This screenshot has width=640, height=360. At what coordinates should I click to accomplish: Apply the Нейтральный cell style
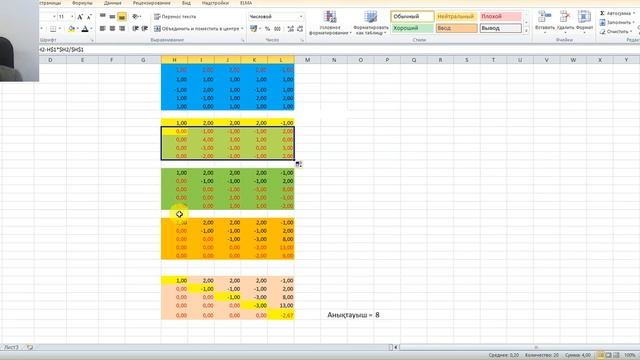tap(456, 17)
